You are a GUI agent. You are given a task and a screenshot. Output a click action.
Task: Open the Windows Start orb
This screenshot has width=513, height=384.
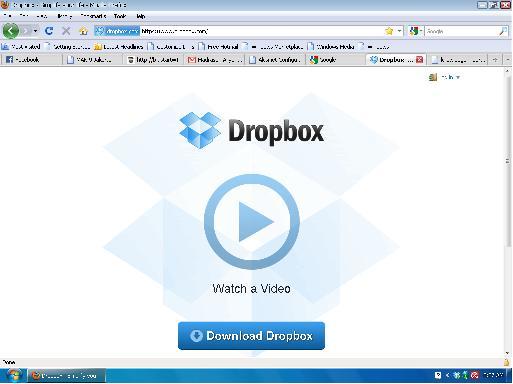click(x=14, y=376)
